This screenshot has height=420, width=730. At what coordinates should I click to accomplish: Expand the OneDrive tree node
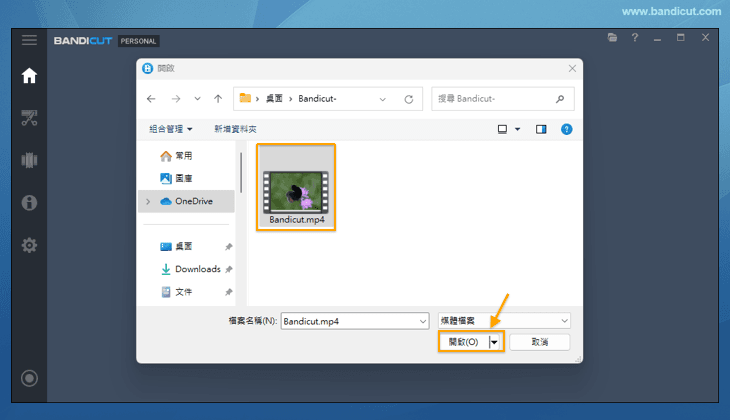tap(148, 201)
